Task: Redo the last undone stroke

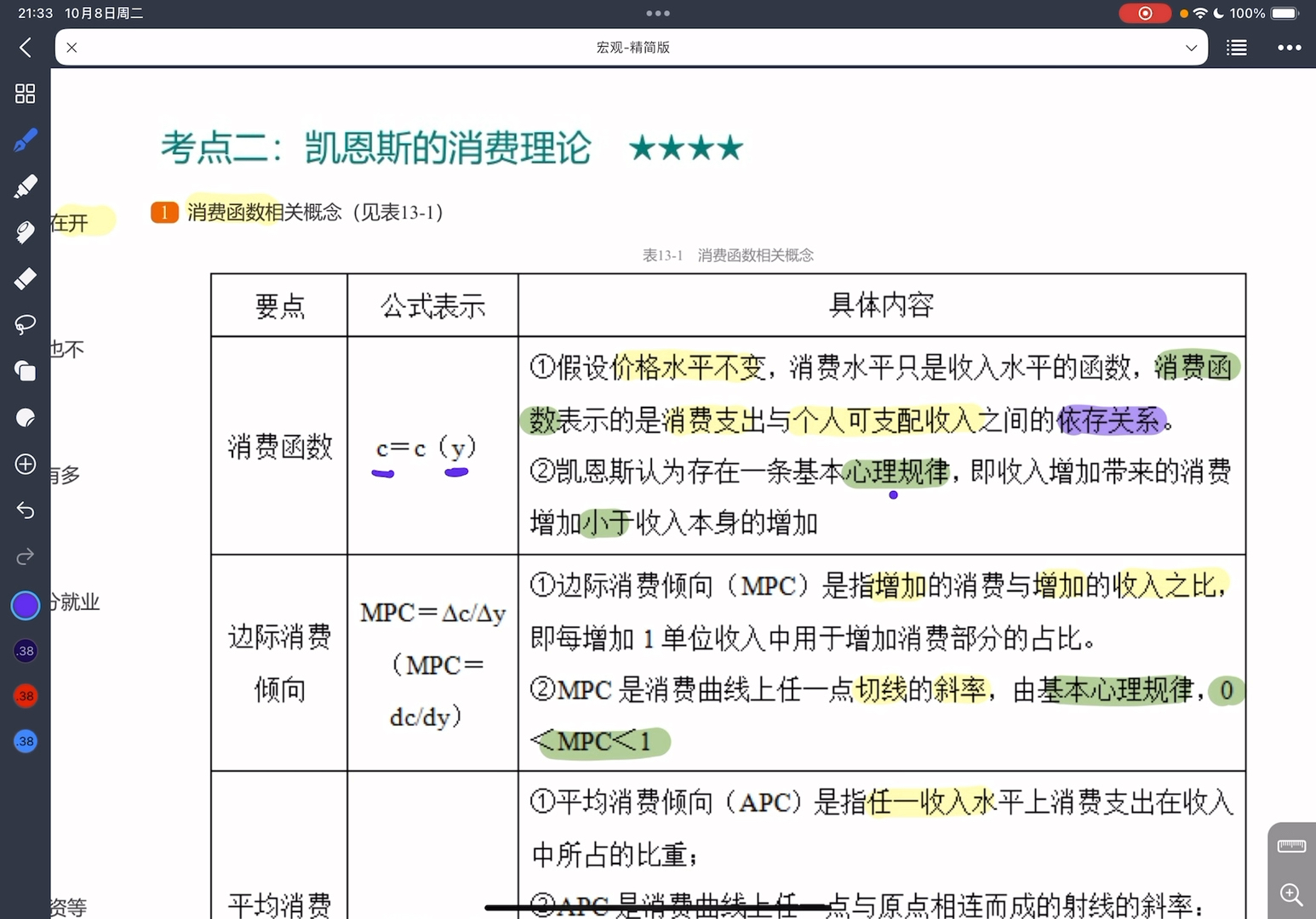Action: pyautogui.click(x=26, y=556)
